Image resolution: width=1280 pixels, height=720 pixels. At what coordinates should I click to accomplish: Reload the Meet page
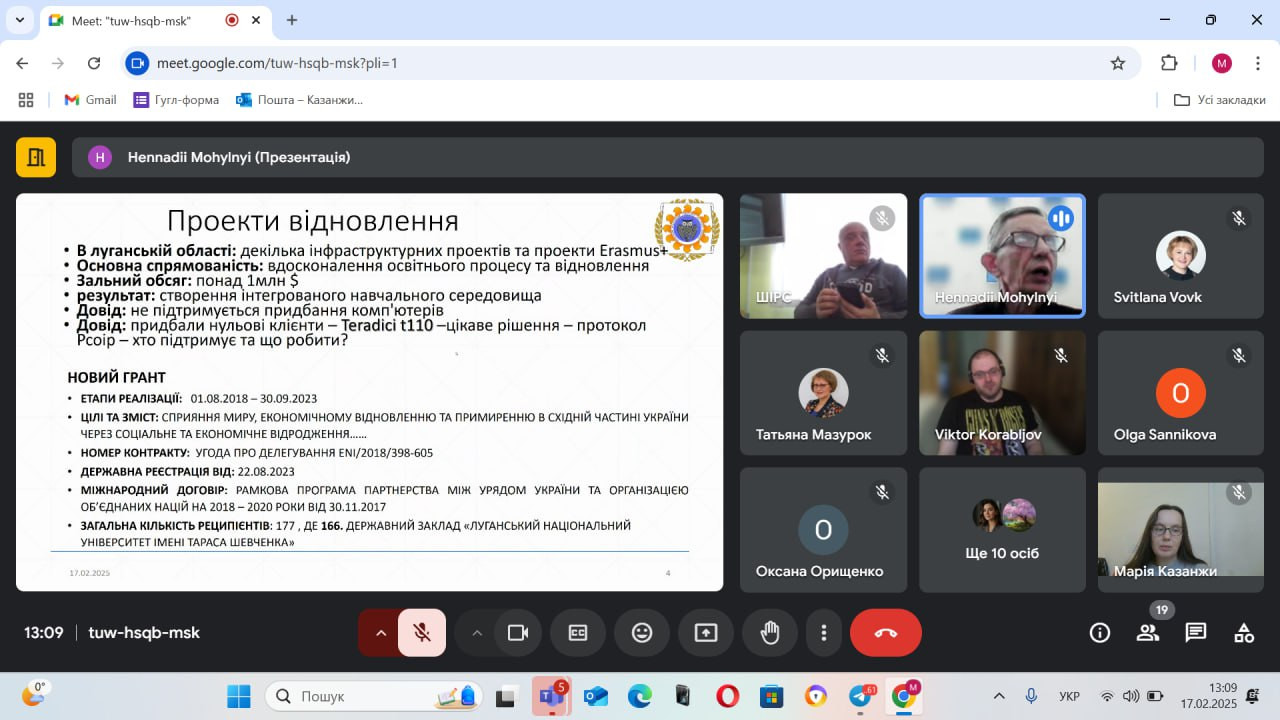coord(94,63)
